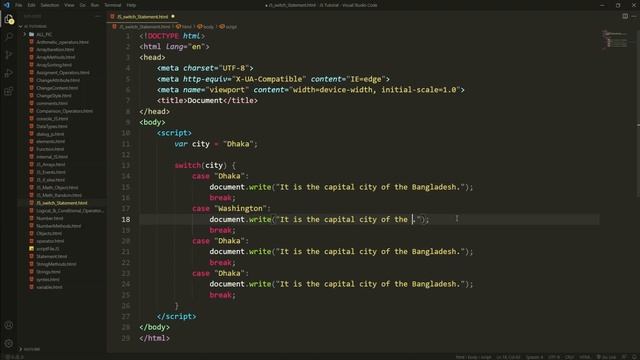Open comments.html in explorer
The image size is (640, 360).
52,103
